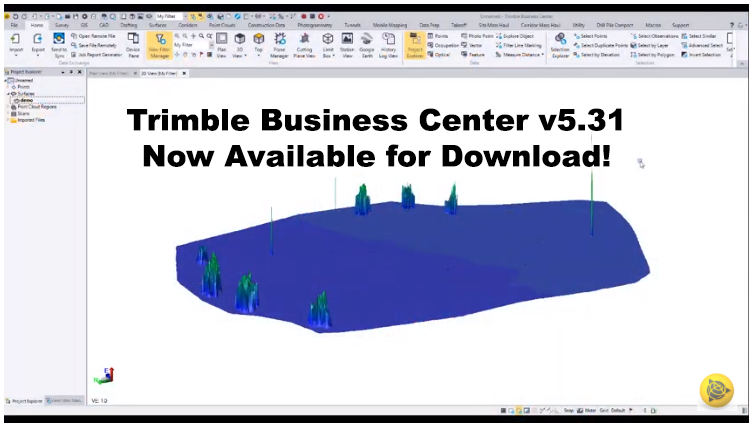The height and width of the screenshot is (427, 753).
Task: Open the Occupation spreadsheet
Action: coord(443,45)
